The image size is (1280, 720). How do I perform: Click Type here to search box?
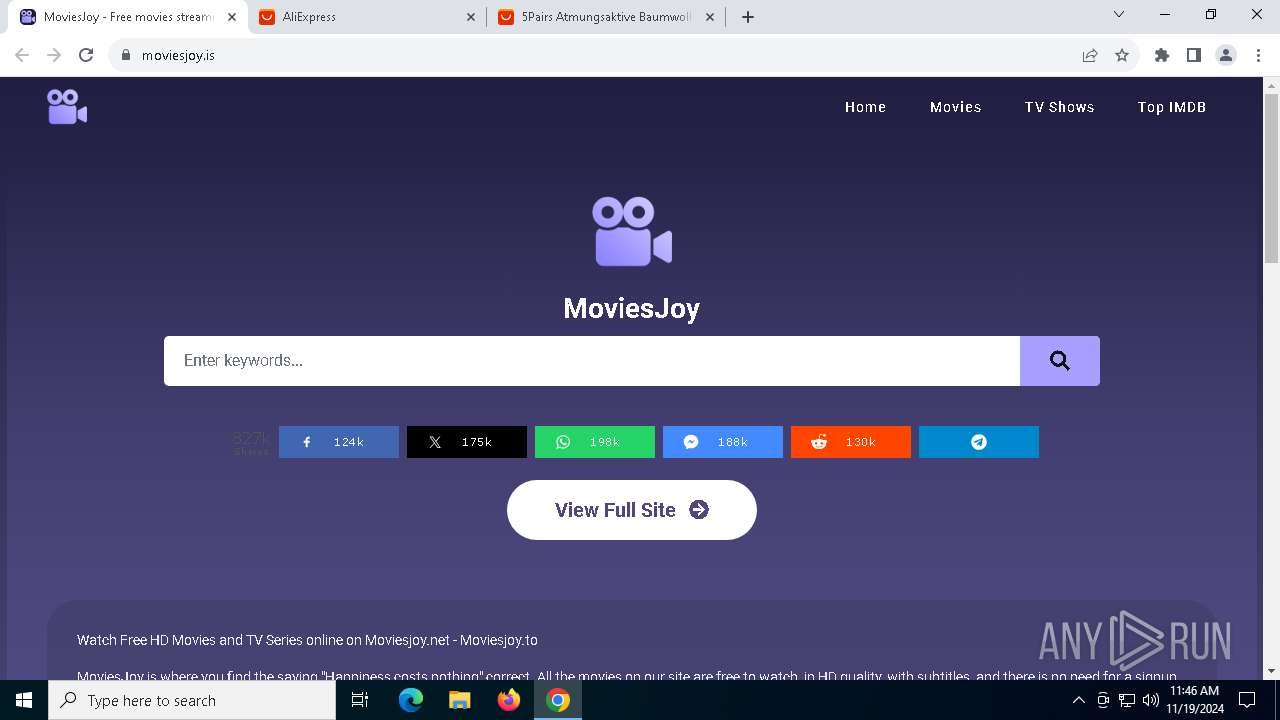[192, 700]
